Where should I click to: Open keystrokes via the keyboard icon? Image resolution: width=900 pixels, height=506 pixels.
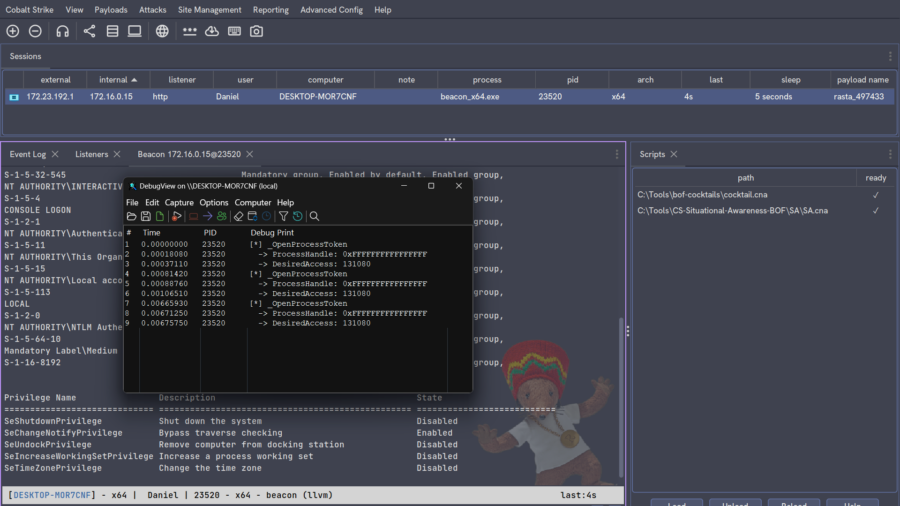tap(234, 31)
